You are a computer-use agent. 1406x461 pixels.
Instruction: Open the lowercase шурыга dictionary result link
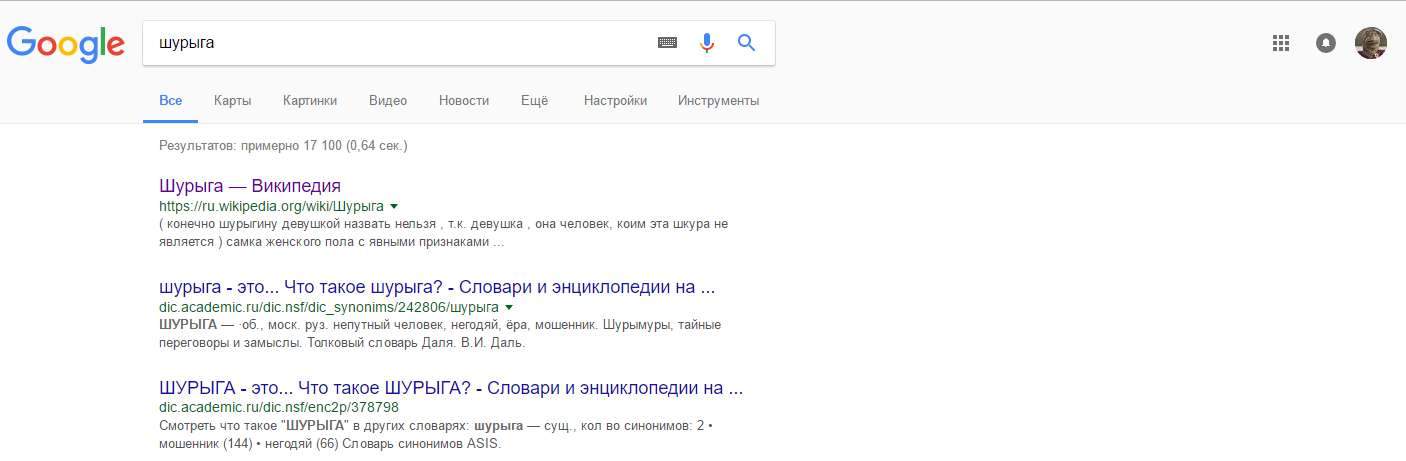click(x=437, y=287)
